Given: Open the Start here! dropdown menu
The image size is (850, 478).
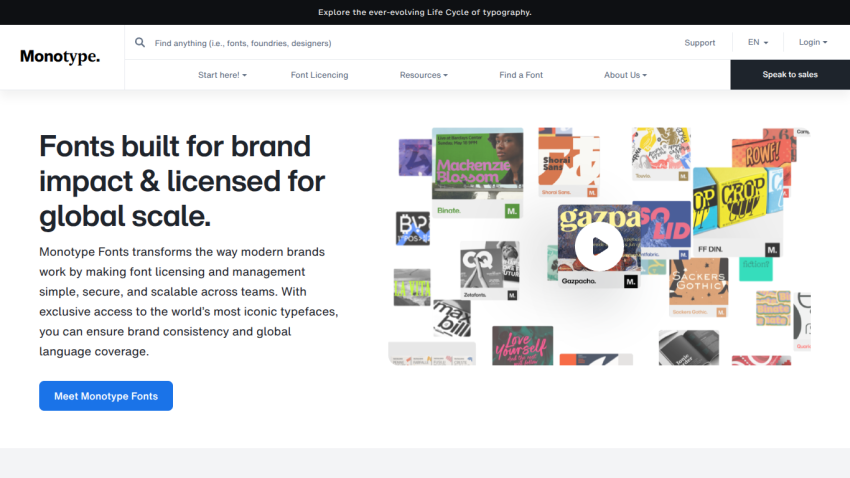Looking at the screenshot, I should 222,75.
